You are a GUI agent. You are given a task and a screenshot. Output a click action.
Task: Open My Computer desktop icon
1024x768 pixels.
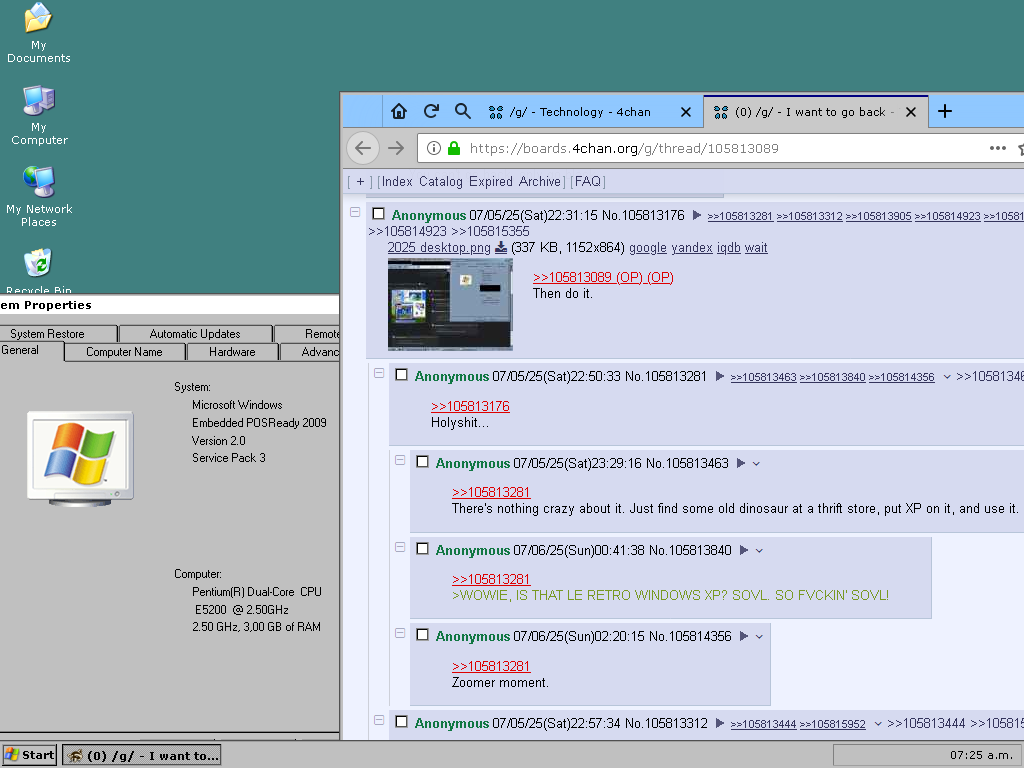39,115
